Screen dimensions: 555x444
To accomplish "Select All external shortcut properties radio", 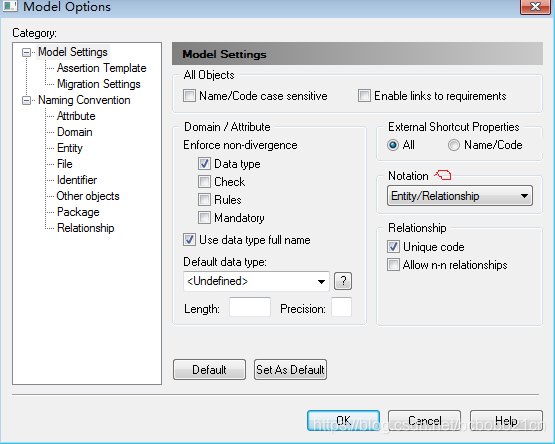I will (x=393, y=145).
